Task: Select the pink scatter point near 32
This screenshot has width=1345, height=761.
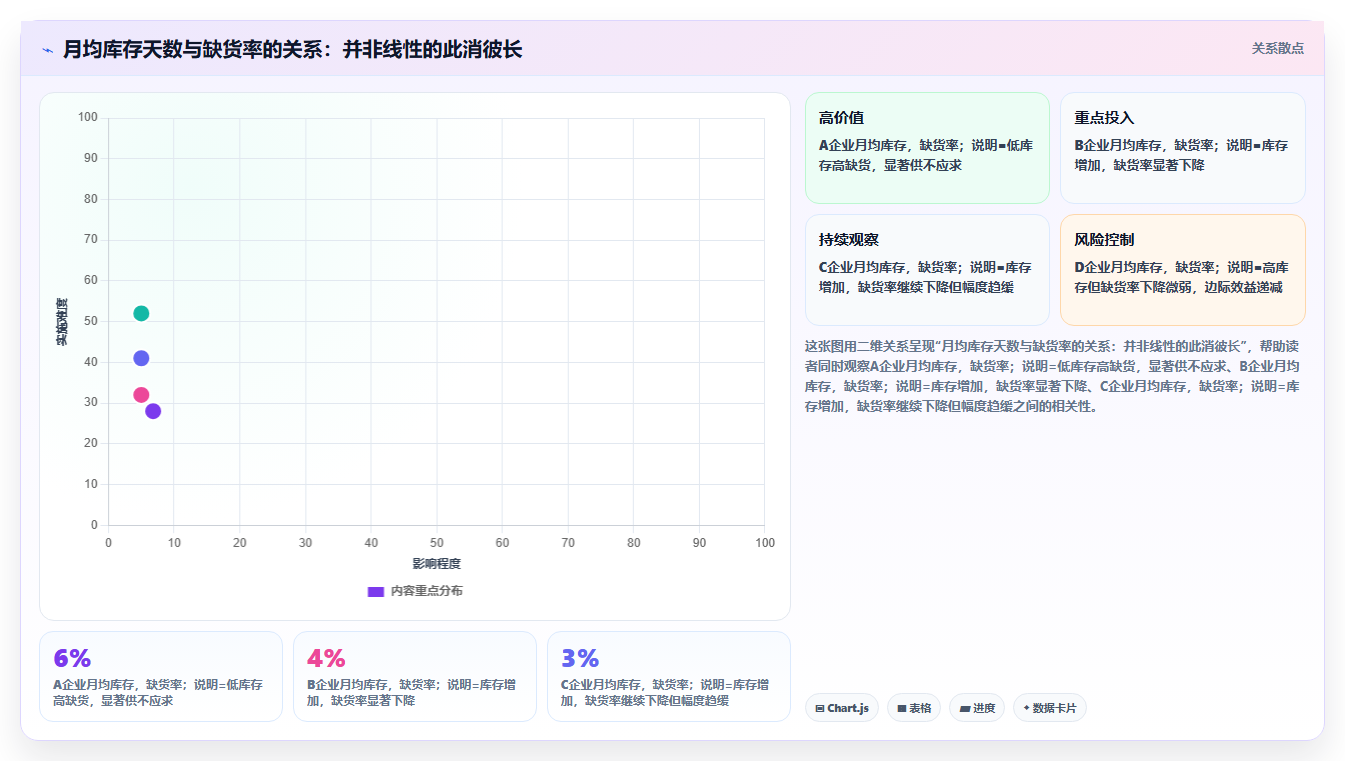Action: coord(141,395)
